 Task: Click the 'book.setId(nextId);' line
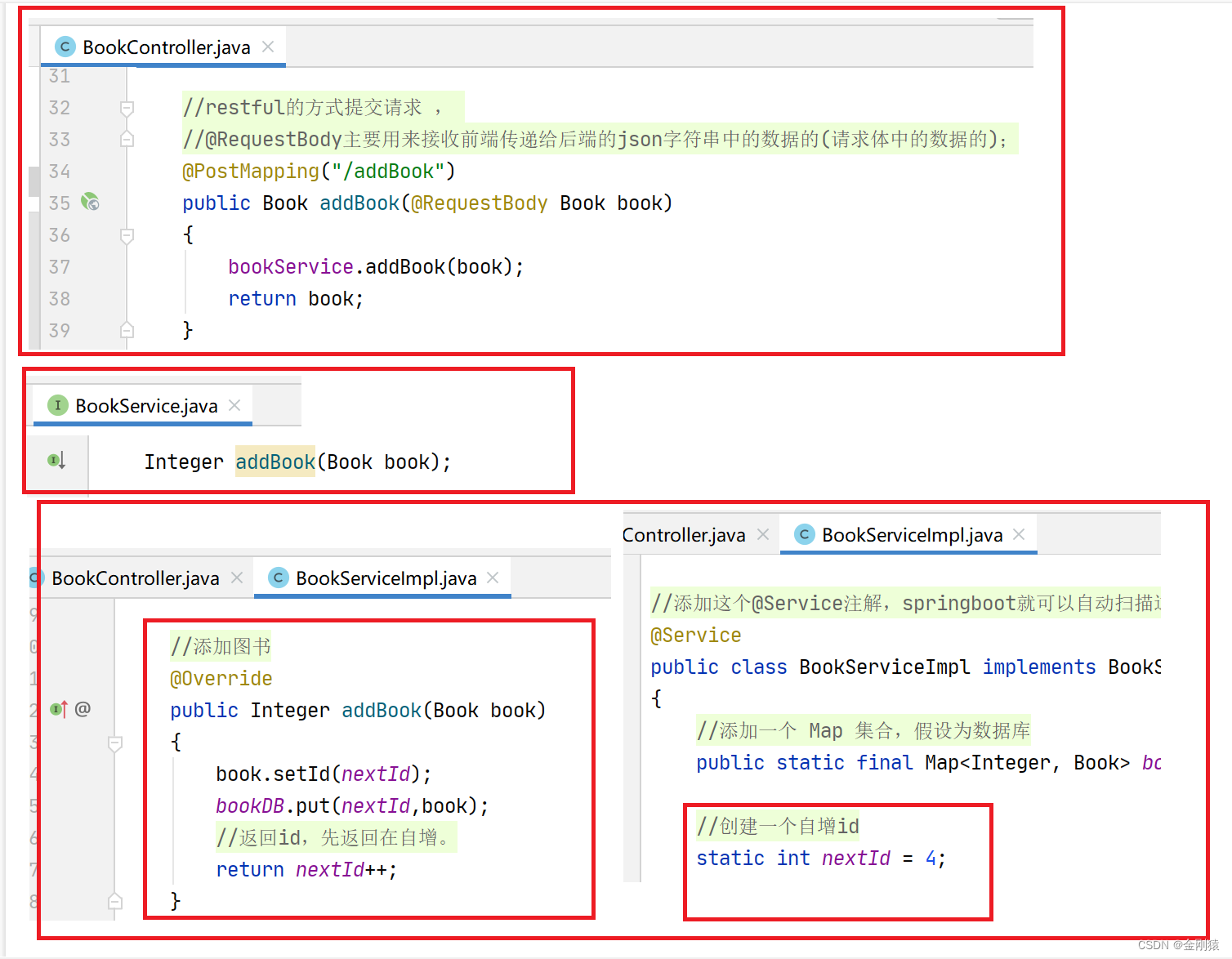click(324, 774)
